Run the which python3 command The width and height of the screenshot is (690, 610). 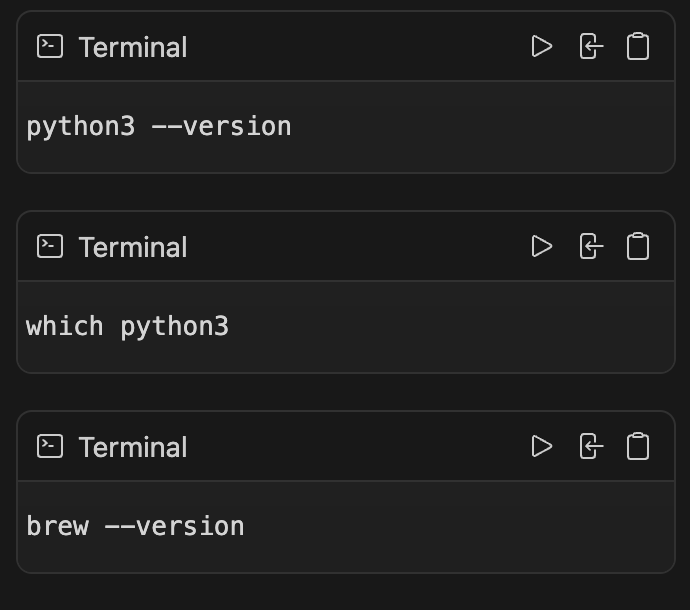542,246
